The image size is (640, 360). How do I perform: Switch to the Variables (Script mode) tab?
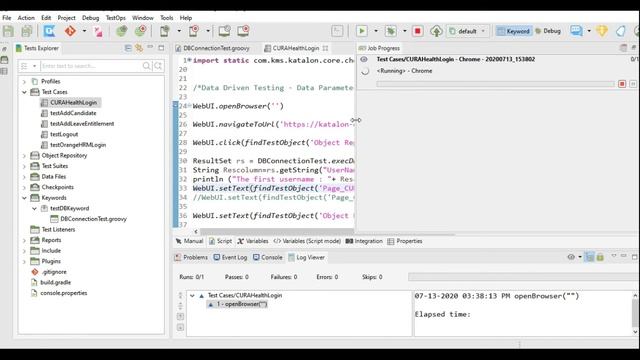pos(307,241)
